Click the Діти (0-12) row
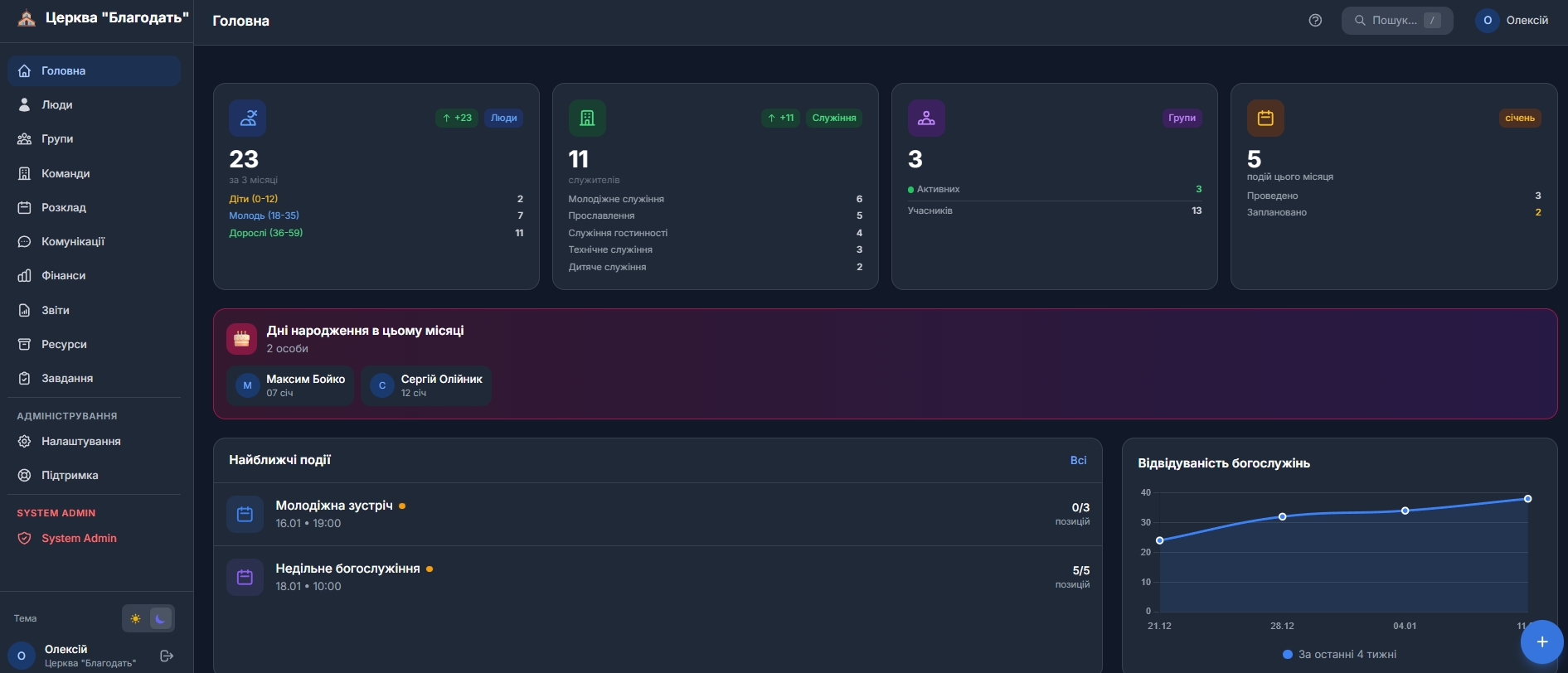1568x673 pixels. (x=376, y=199)
